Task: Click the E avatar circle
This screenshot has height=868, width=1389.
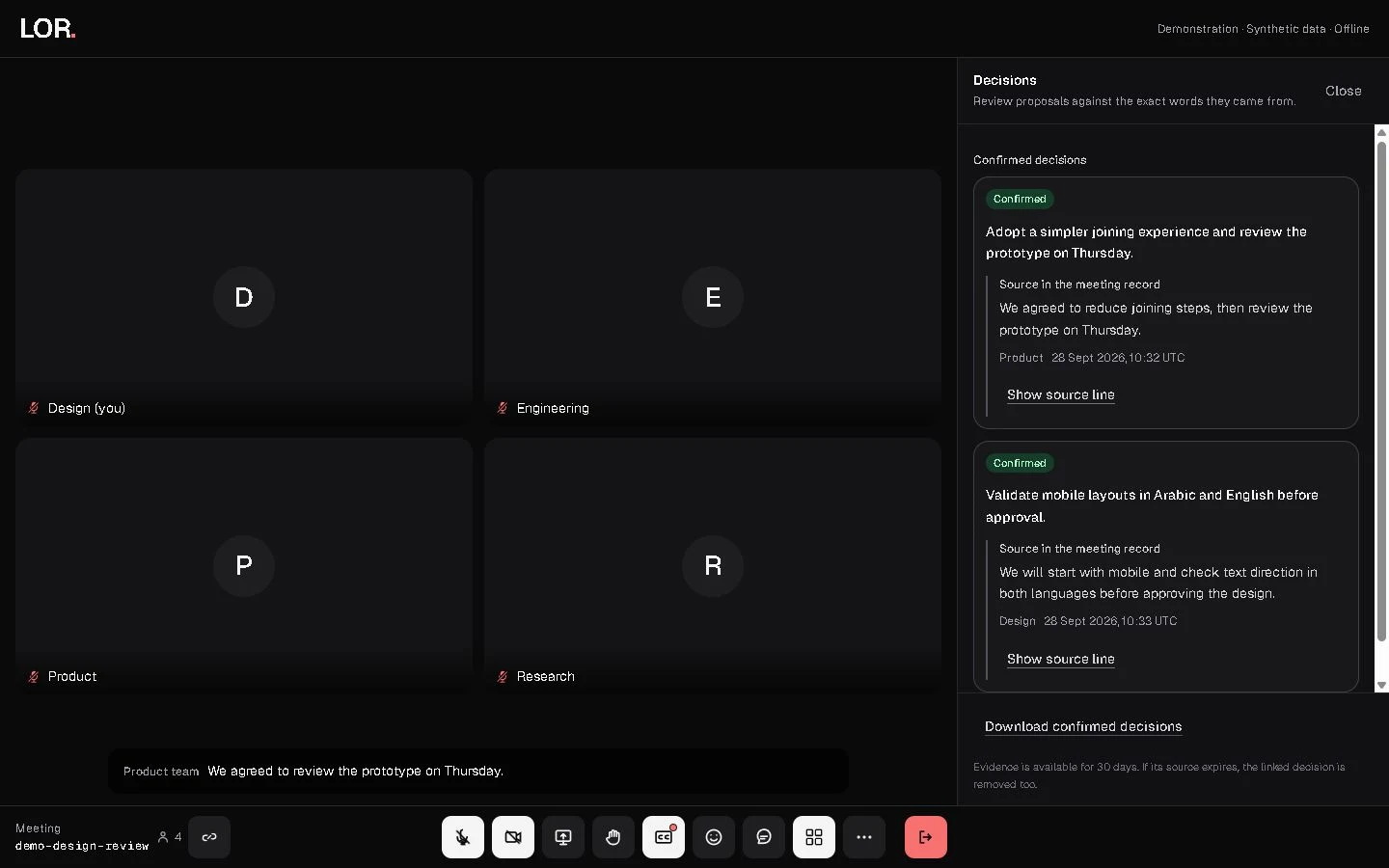Action: click(x=713, y=297)
